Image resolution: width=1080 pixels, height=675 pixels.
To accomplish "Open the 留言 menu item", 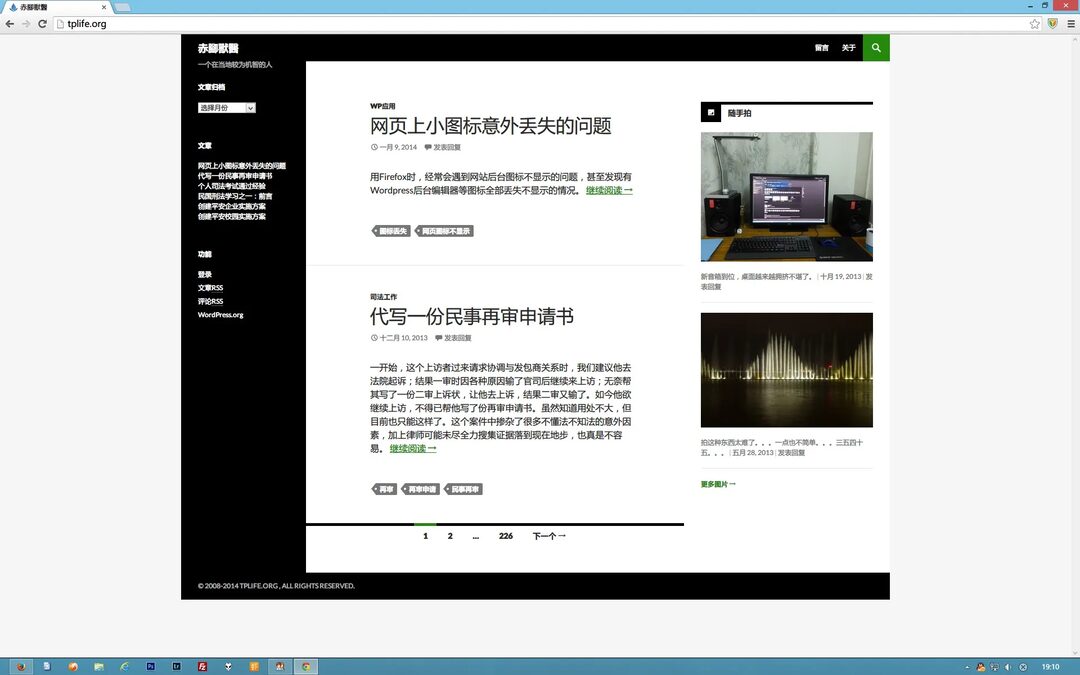I will [x=821, y=47].
